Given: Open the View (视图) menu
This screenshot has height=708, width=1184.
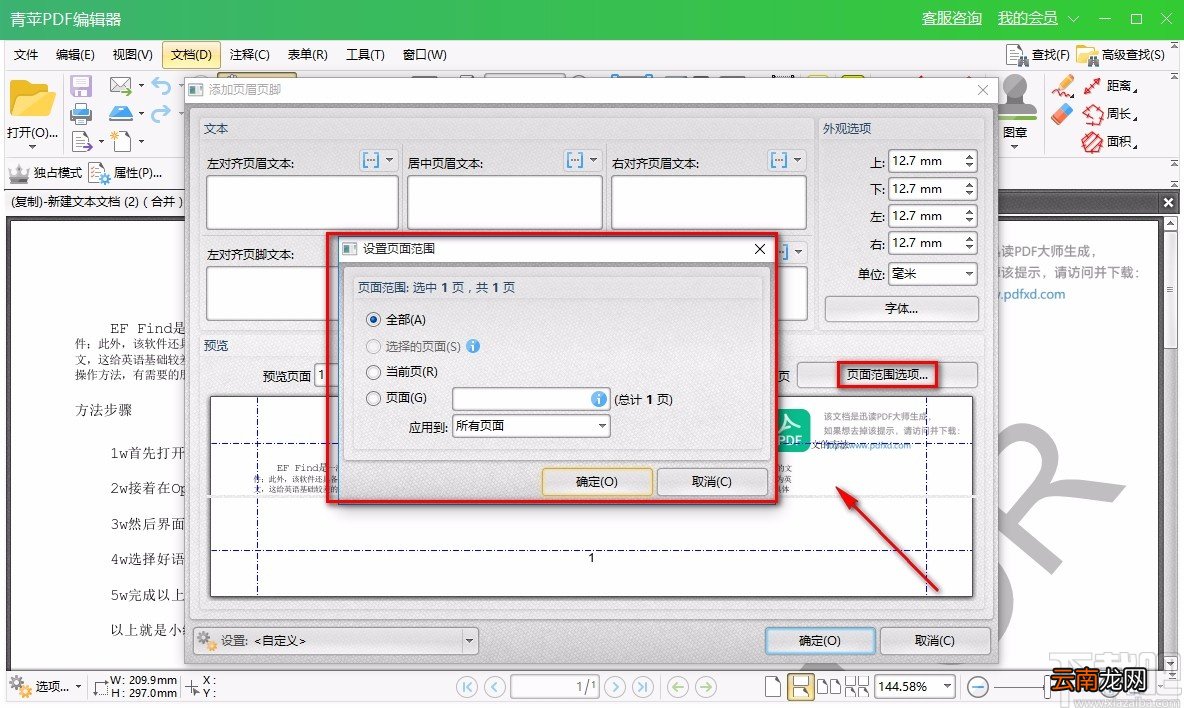Looking at the screenshot, I should click(132, 54).
